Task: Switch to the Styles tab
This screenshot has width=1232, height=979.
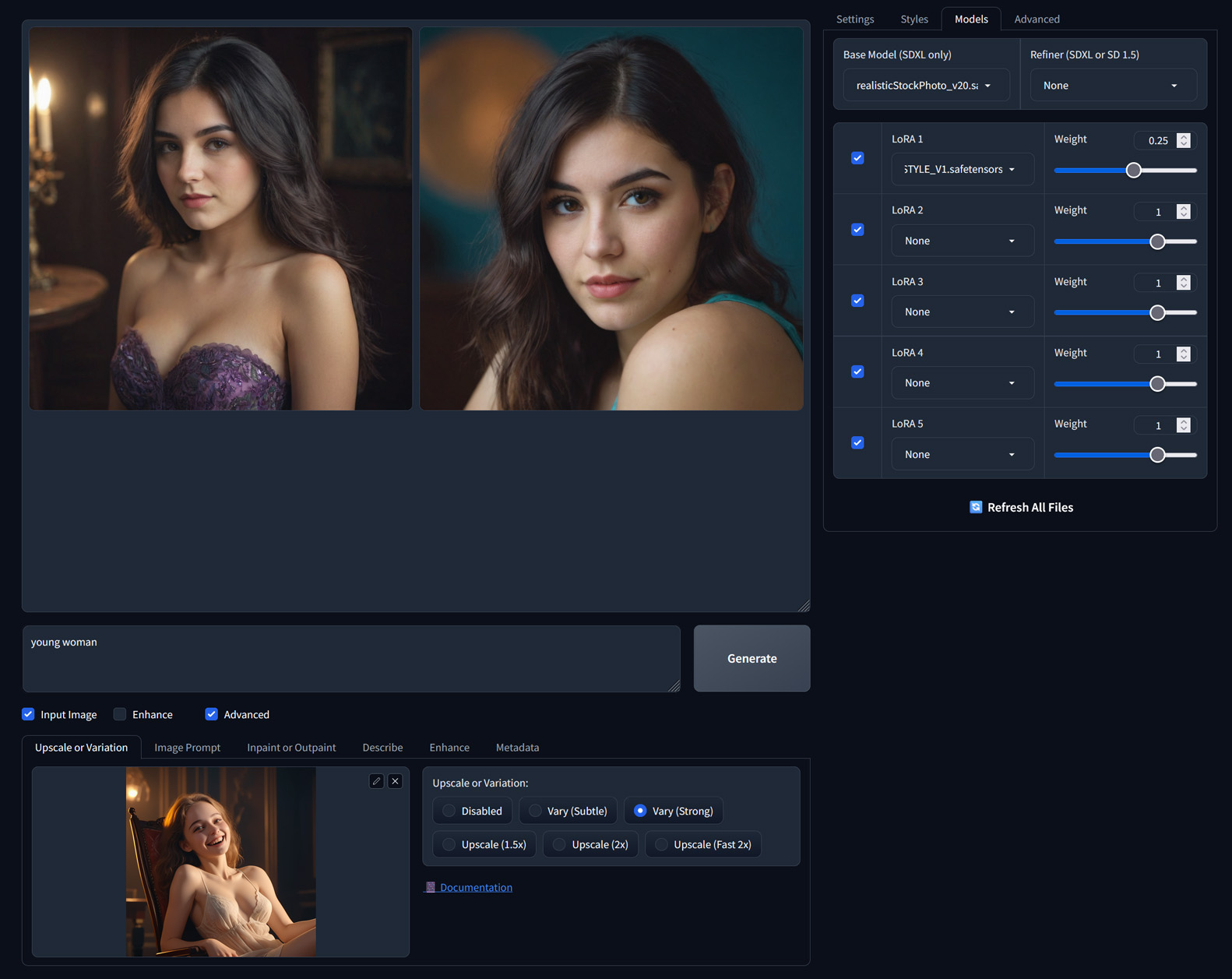Action: coord(913,19)
